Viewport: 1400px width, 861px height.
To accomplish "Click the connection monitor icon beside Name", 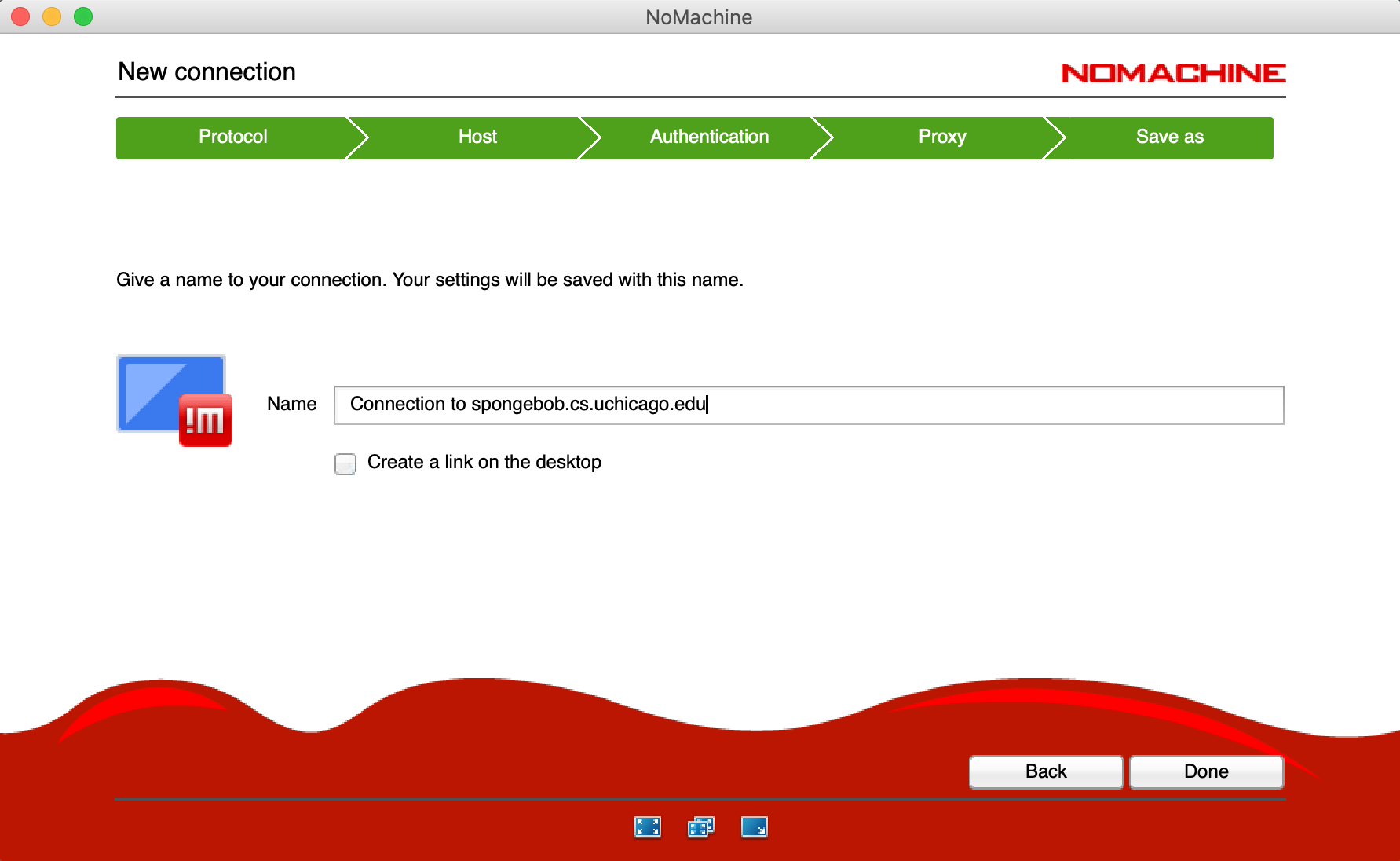I will point(174,401).
